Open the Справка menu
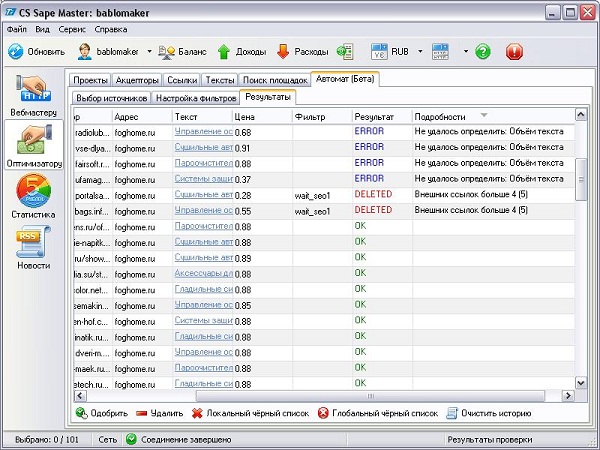The width and height of the screenshot is (600, 450). [x=111, y=29]
